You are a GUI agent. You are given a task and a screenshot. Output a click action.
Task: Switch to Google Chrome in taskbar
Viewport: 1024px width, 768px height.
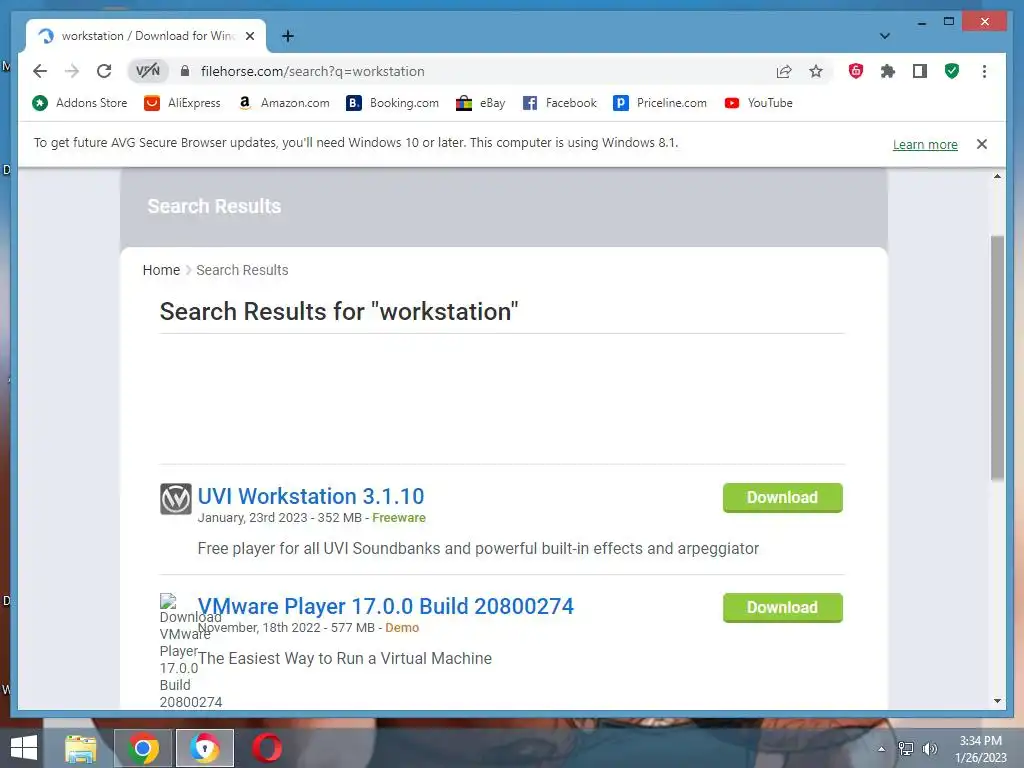[x=143, y=748]
